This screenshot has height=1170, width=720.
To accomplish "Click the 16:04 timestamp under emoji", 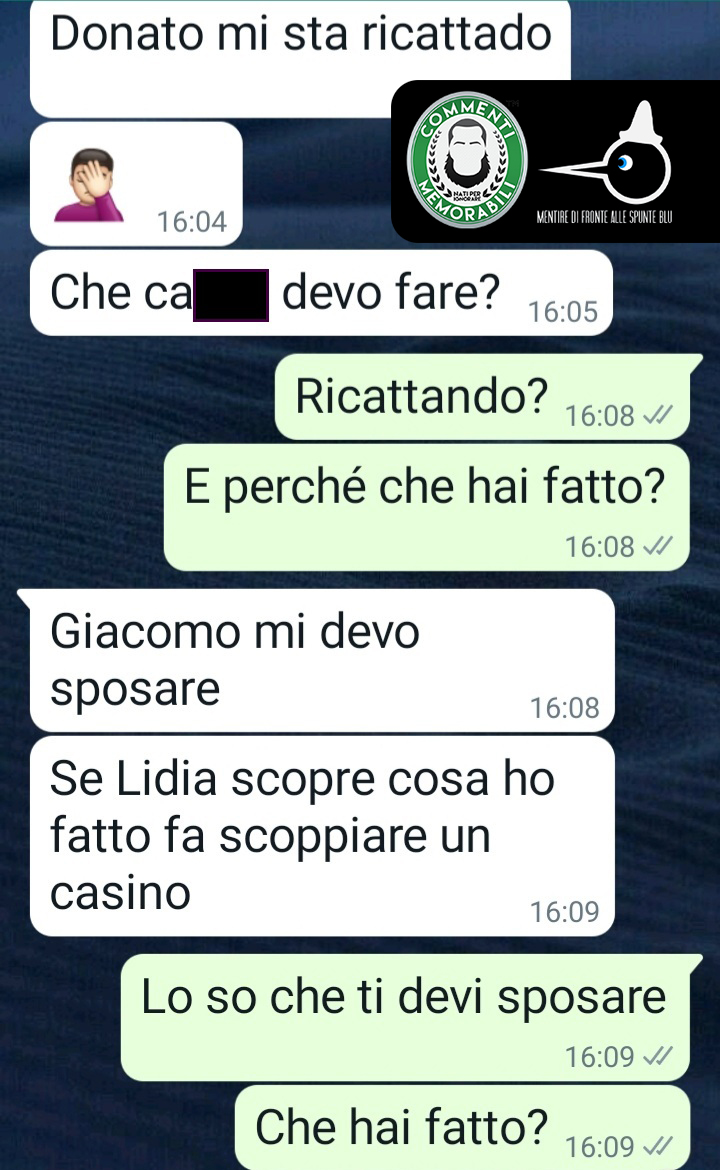I will [192, 222].
